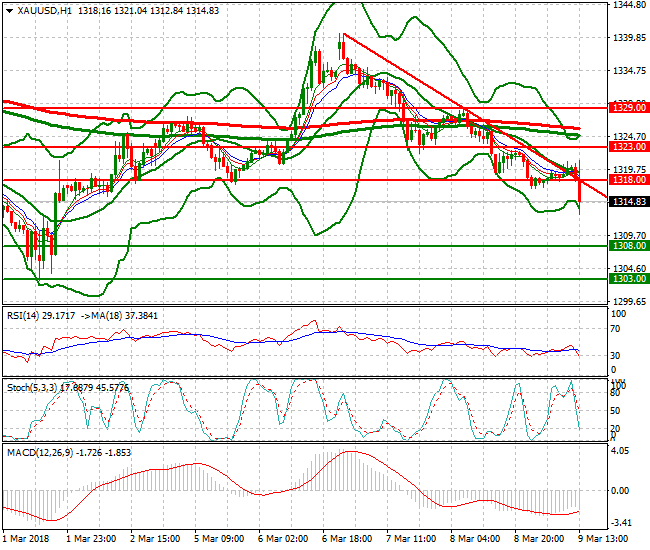Select the XAUUSD,H1 chart title text
This screenshot has width=650, height=550.
[44, 11]
